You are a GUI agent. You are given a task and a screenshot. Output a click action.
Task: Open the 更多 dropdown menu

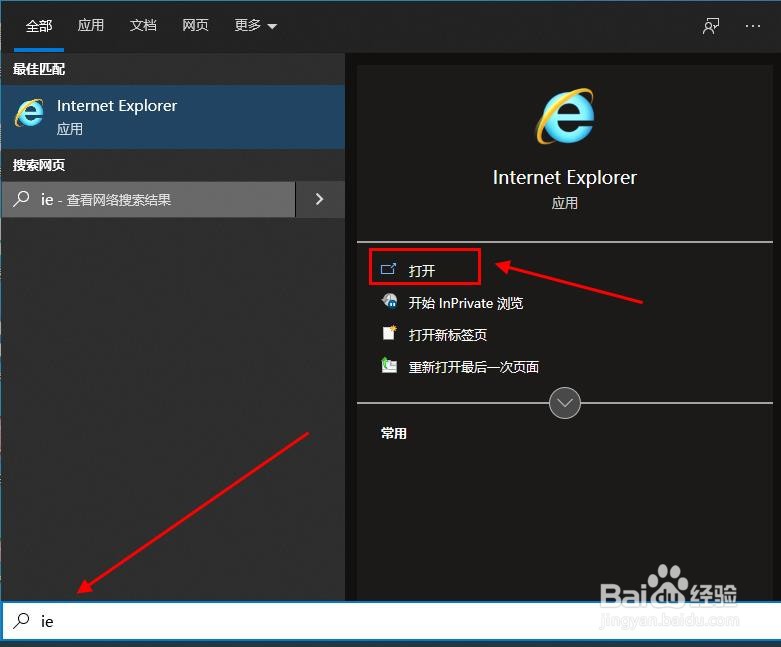256,25
